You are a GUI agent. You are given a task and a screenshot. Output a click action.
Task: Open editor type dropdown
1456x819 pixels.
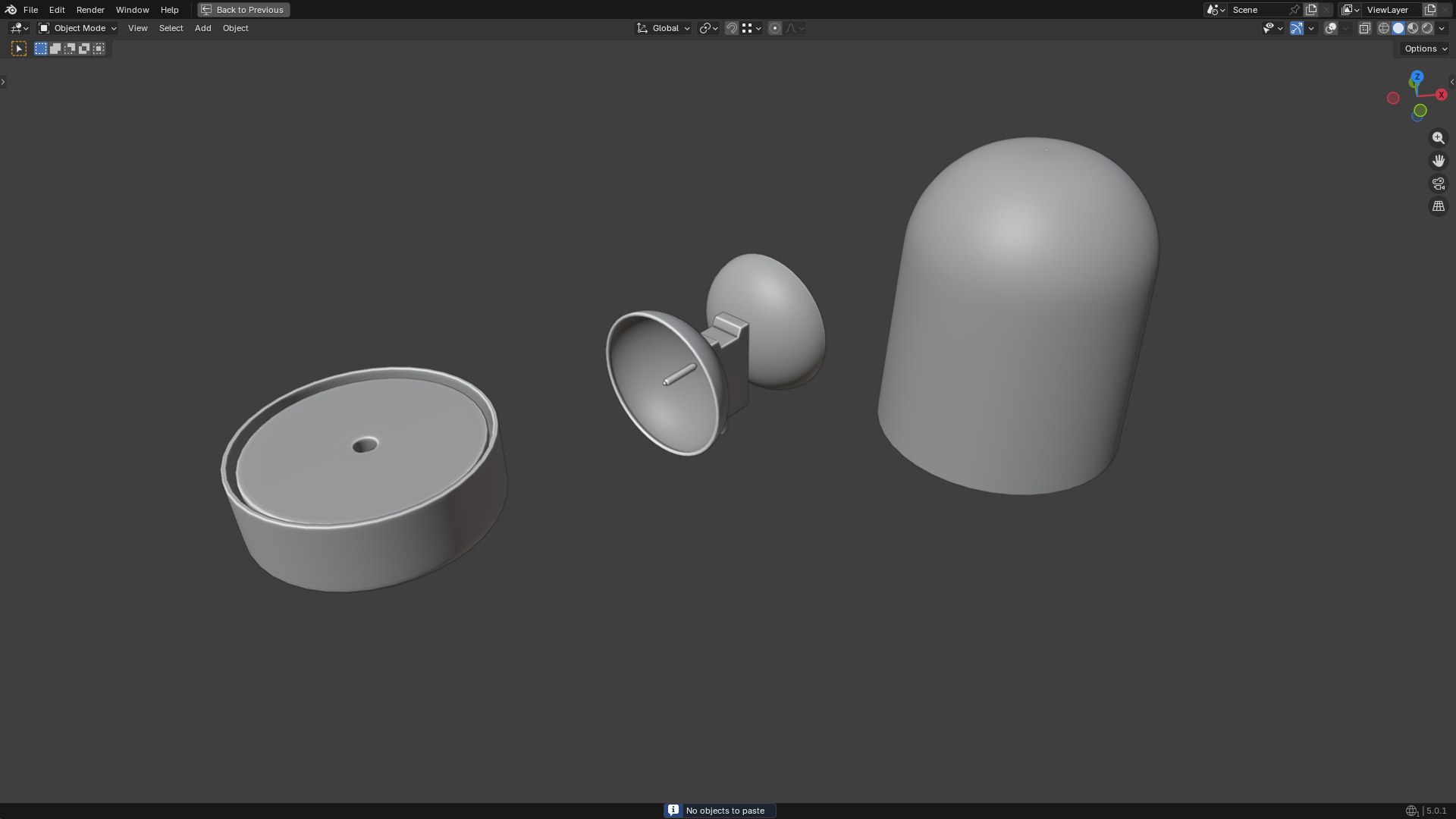click(x=19, y=28)
